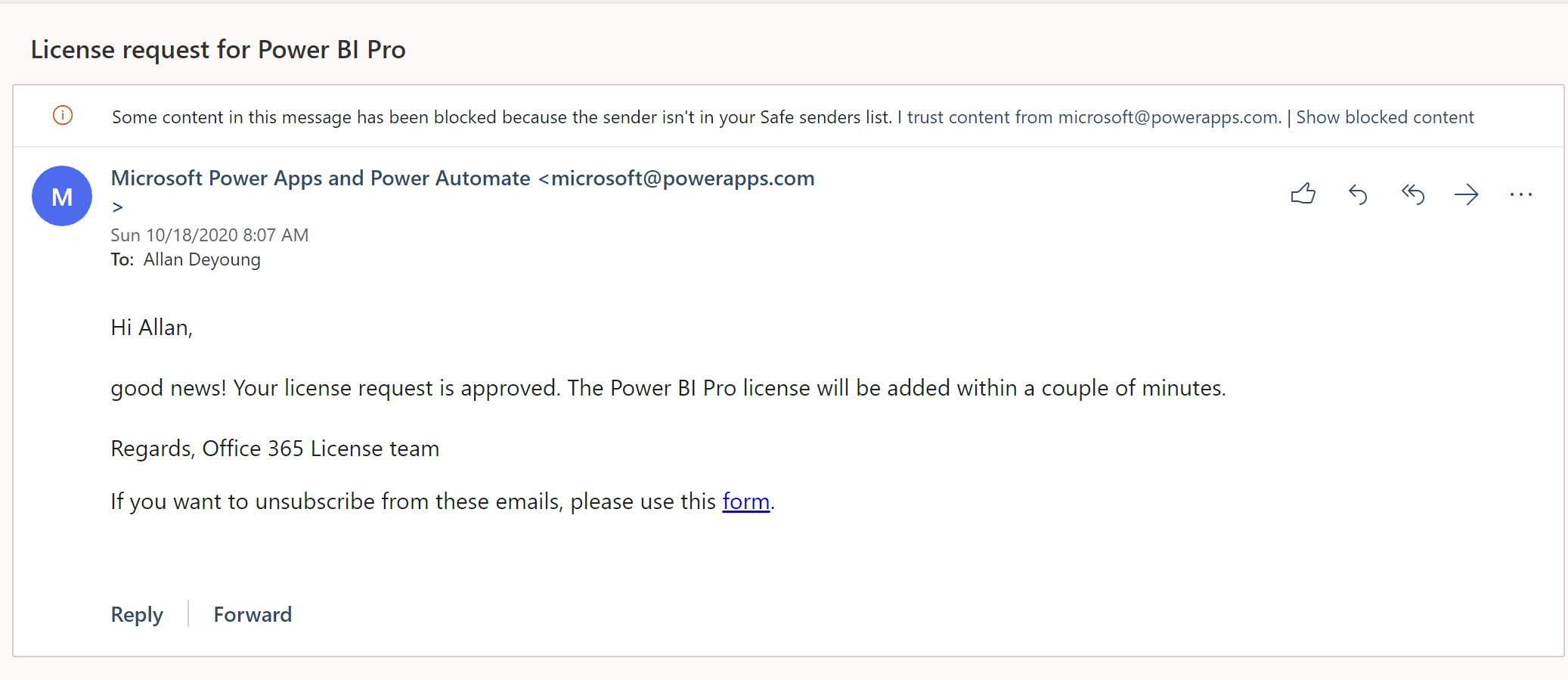This screenshot has width=1568, height=680.
Task: Click the Reply arrow icon
Action: tap(1358, 195)
